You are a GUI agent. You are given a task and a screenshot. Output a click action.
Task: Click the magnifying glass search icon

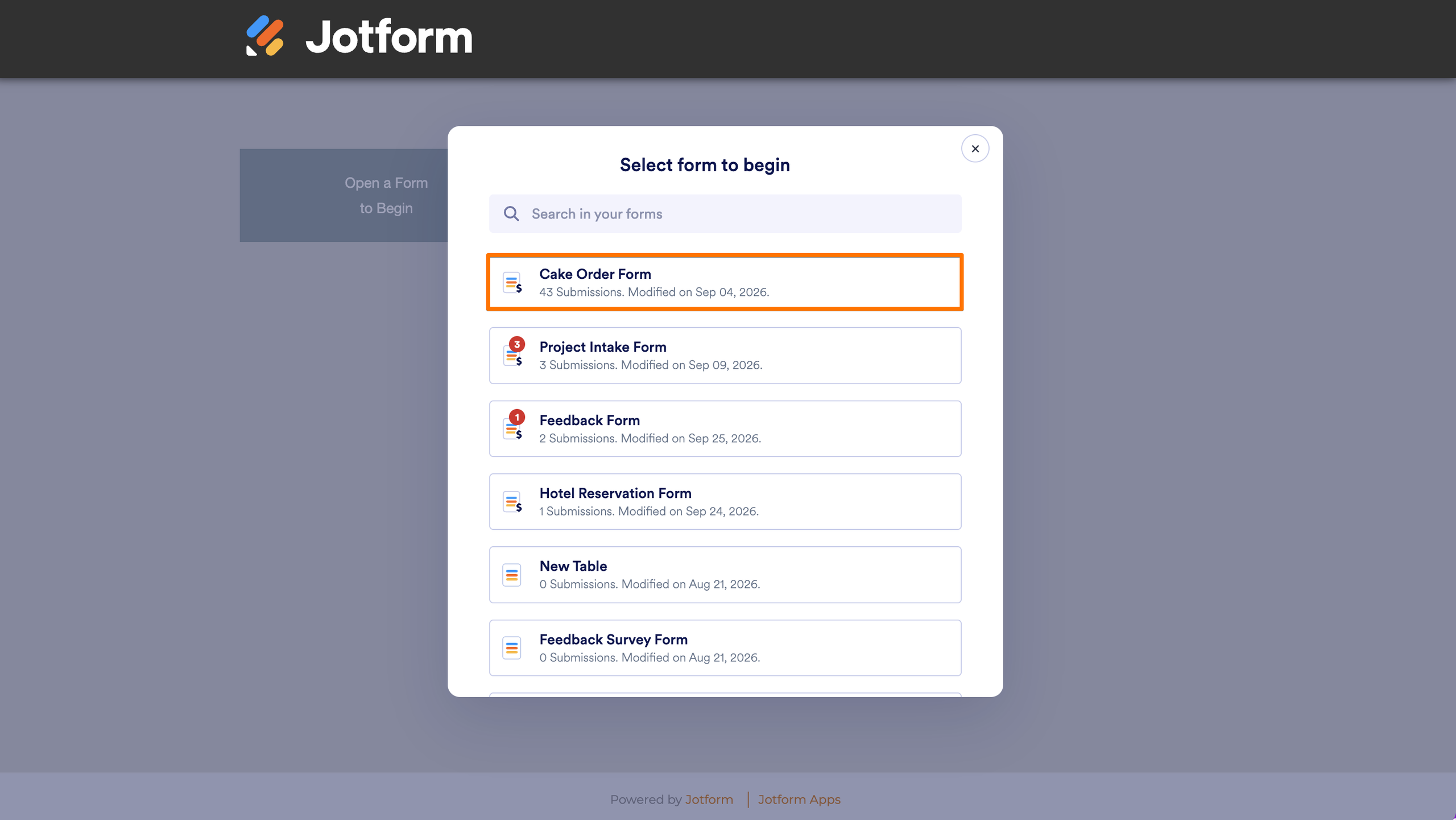coord(511,213)
